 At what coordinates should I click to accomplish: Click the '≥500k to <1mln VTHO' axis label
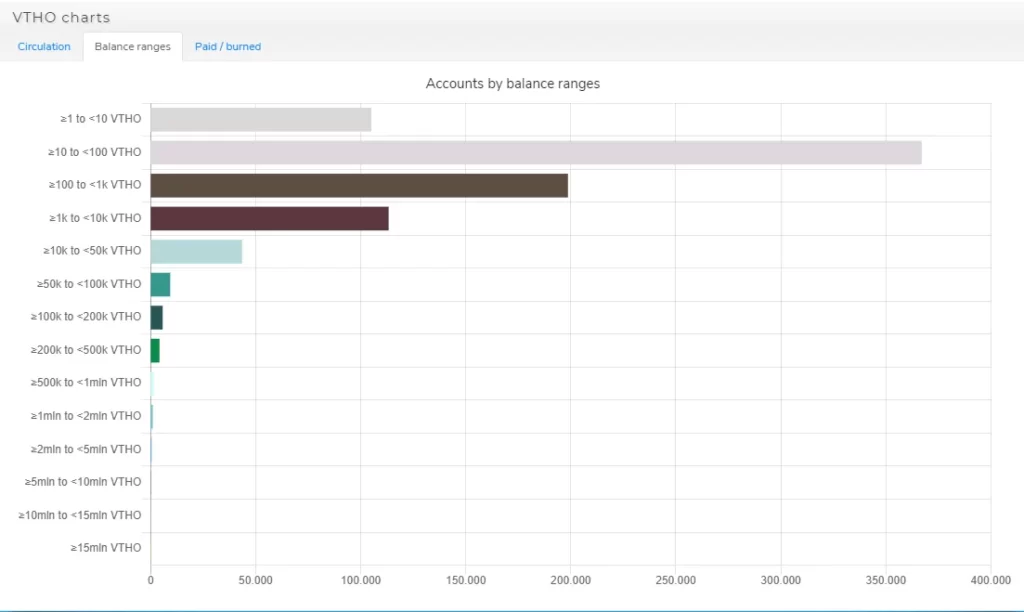(88, 383)
